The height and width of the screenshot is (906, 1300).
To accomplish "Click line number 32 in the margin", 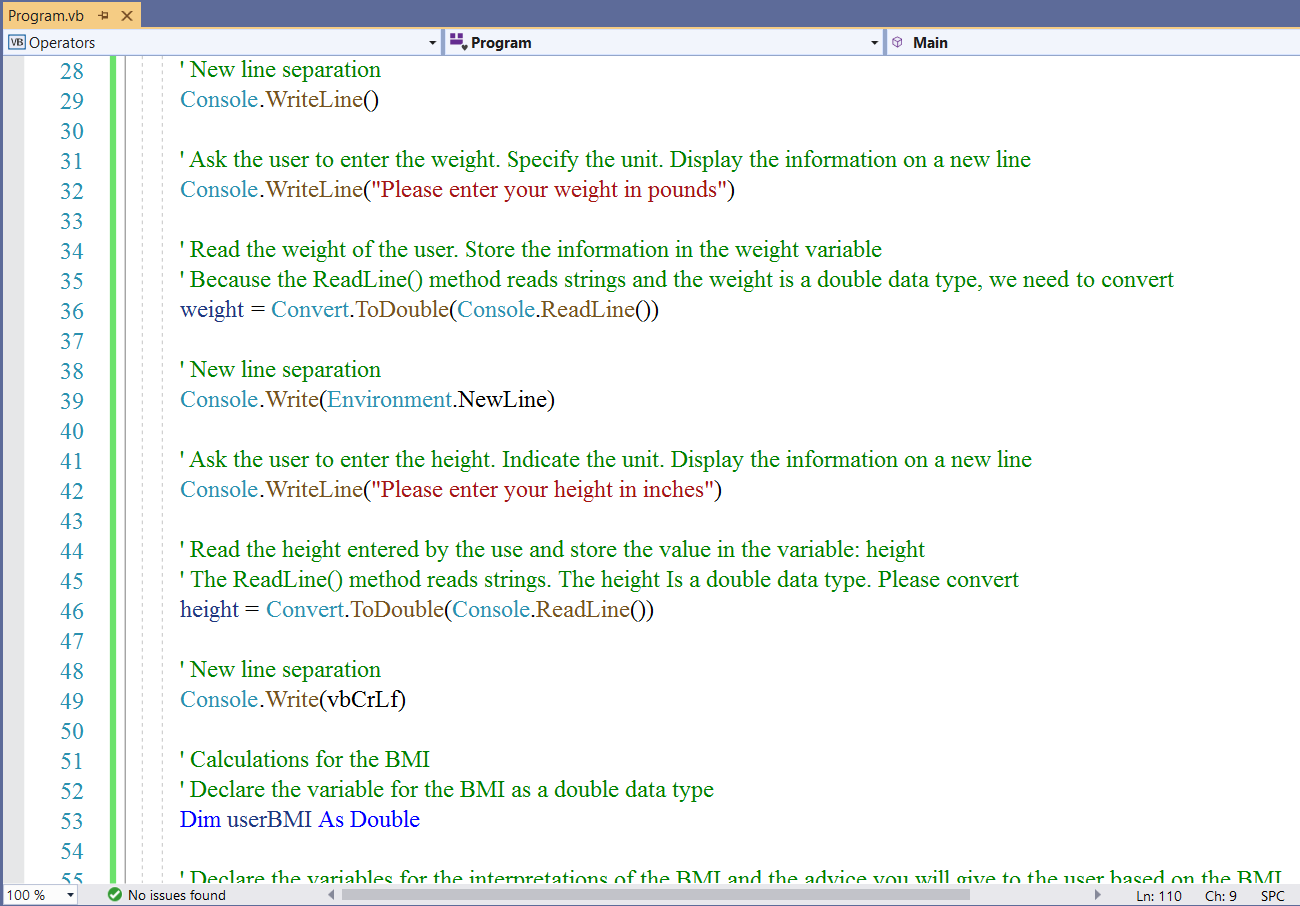I will (72, 191).
